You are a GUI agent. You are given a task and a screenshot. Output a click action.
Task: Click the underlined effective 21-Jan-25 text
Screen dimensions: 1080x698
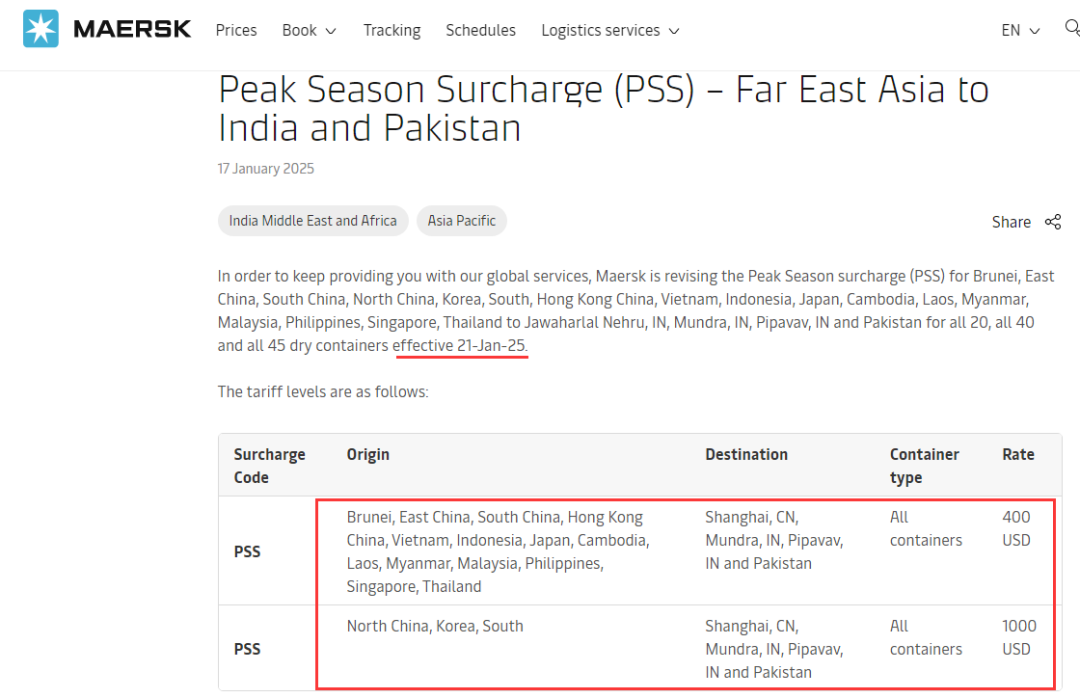pyautogui.click(x=460, y=346)
